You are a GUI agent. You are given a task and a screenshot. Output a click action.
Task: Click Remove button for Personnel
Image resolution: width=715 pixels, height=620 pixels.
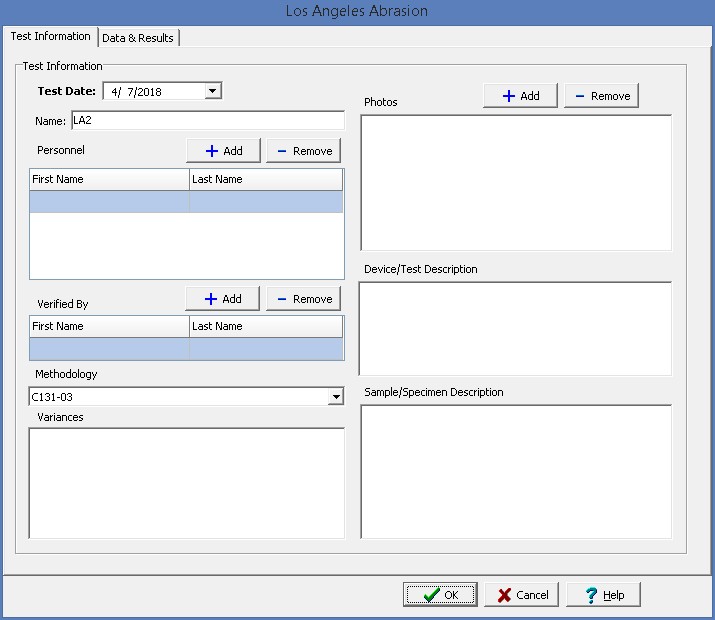point(303,151)
